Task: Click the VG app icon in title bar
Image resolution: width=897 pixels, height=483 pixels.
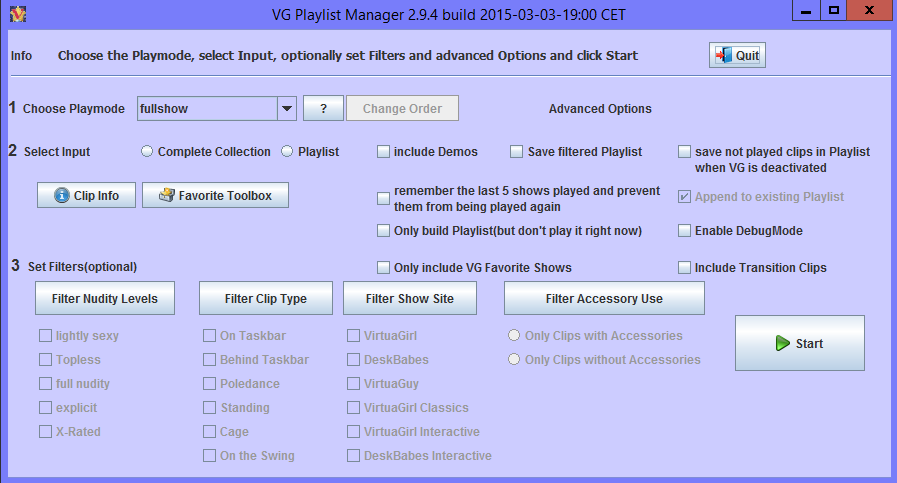Action: (x=18, y=14)
